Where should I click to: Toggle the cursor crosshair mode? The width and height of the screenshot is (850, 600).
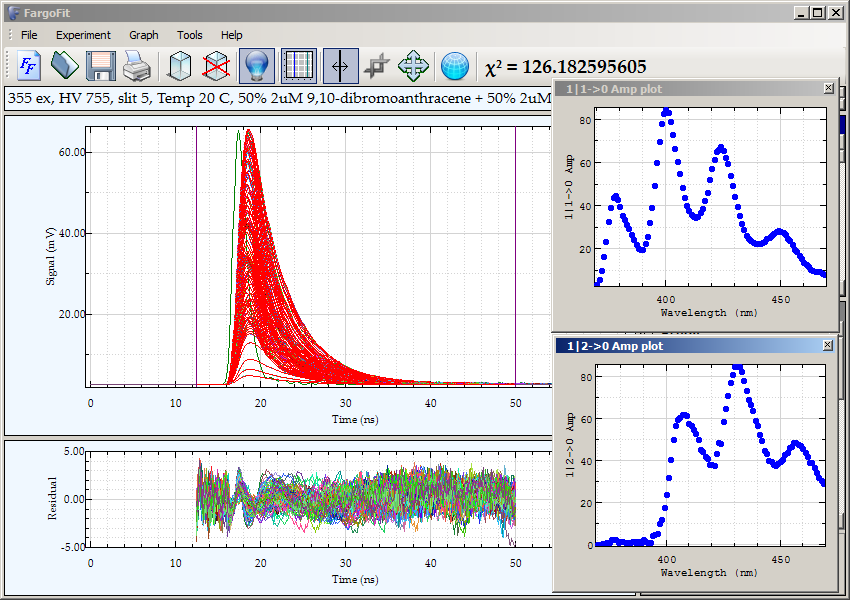[x=338, y=65]
